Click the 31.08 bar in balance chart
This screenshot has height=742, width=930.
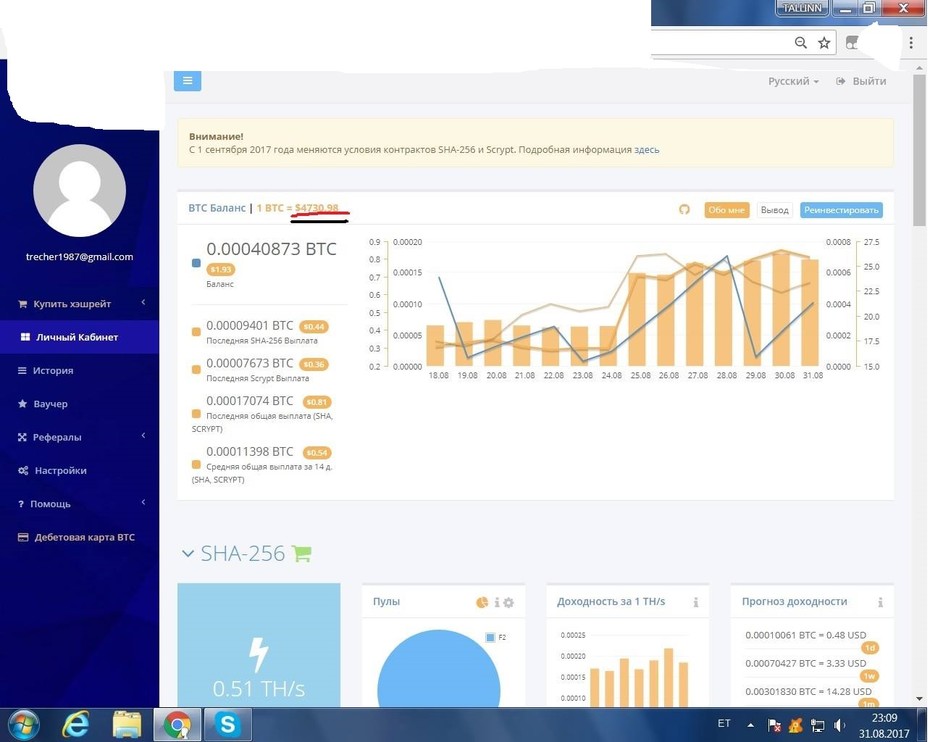[x=810, y=312]
